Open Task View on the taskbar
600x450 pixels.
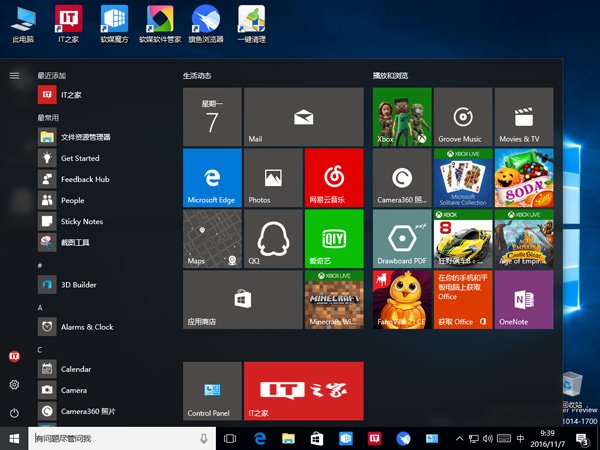pos(230,439)
